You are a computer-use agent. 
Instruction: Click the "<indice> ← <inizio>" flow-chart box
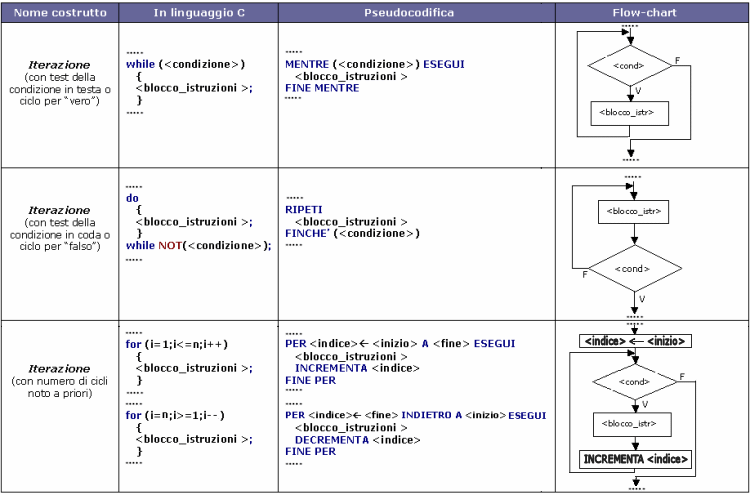(x=635, y=341)
